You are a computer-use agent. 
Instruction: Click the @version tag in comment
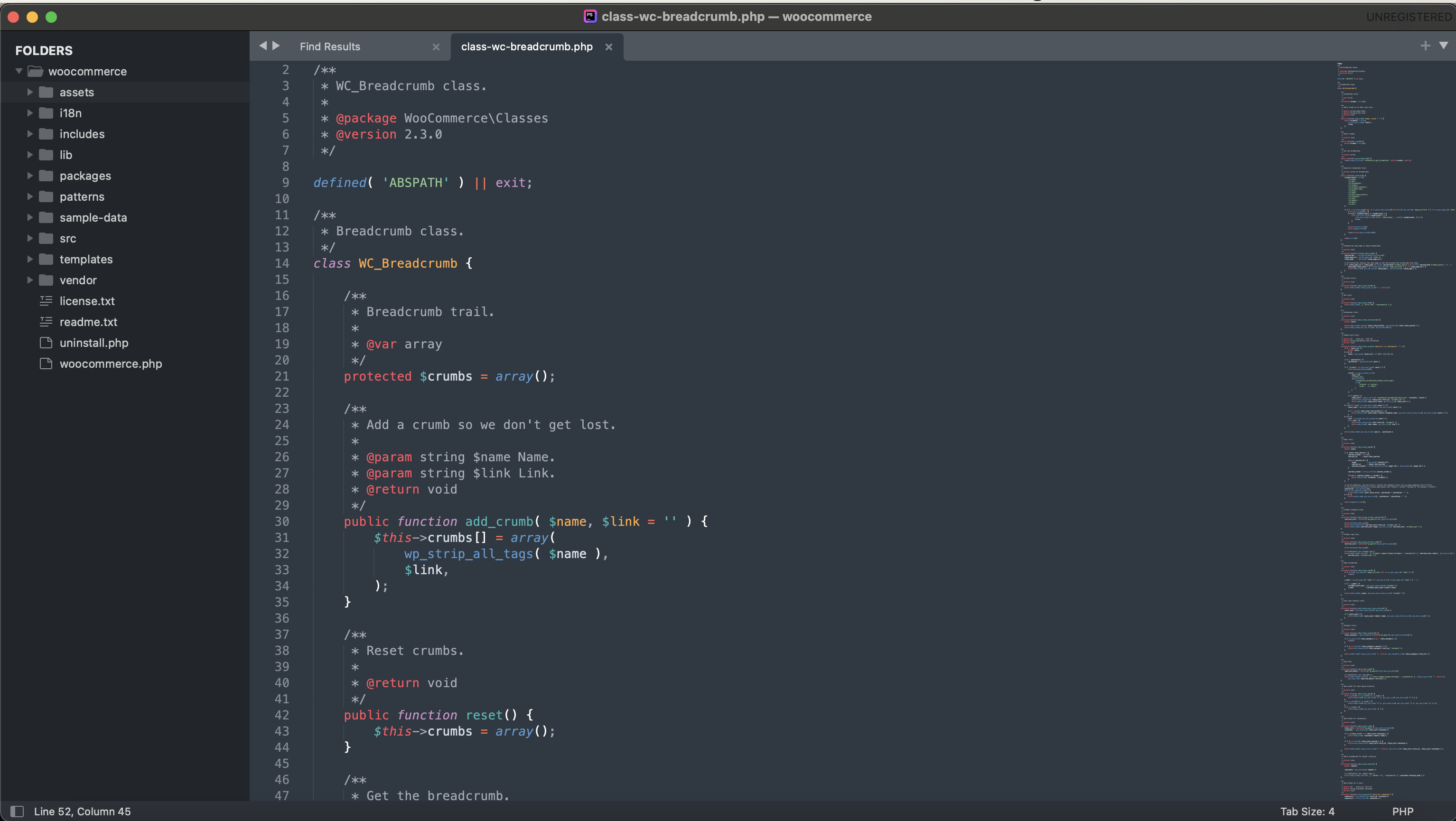[366, 134]
